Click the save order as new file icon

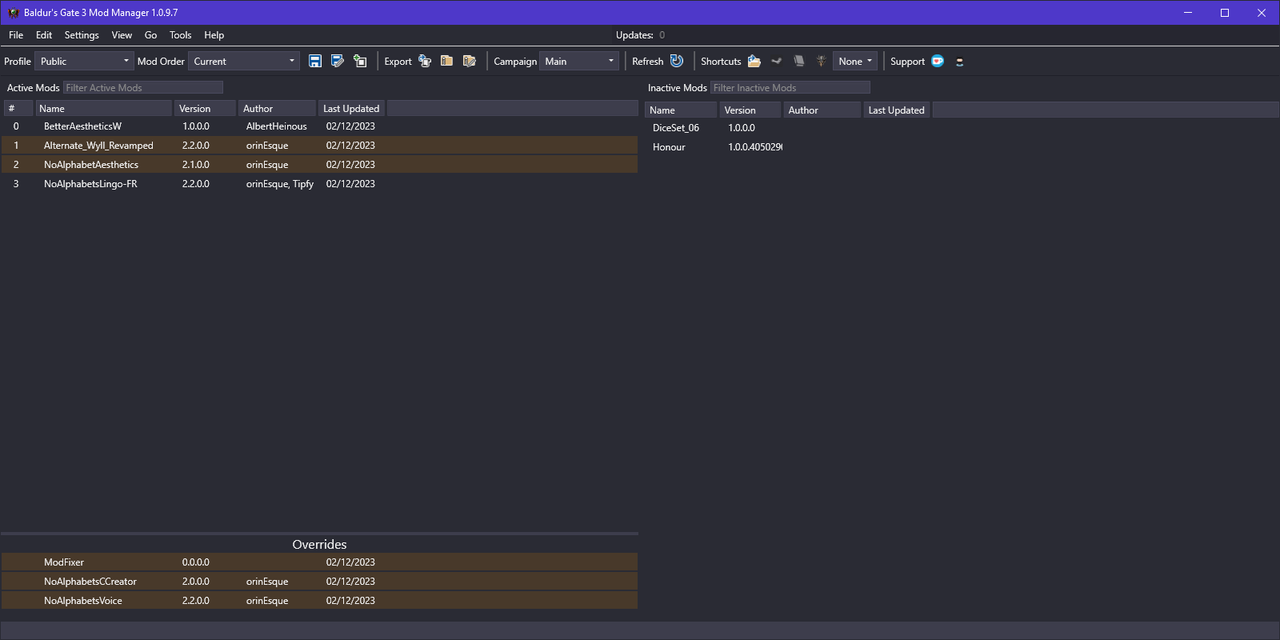(337, 61)
